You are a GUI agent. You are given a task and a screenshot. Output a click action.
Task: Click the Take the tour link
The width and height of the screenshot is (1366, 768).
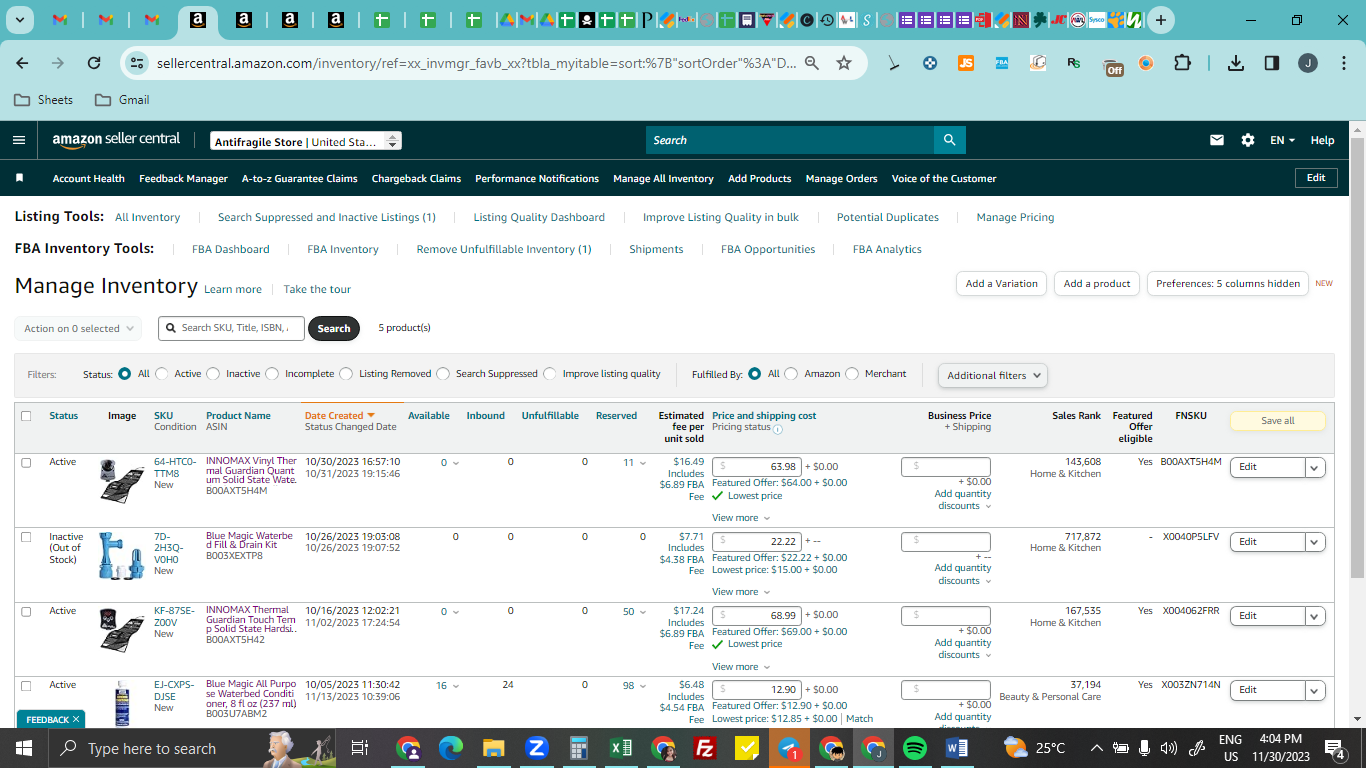[x=317, y=289]
